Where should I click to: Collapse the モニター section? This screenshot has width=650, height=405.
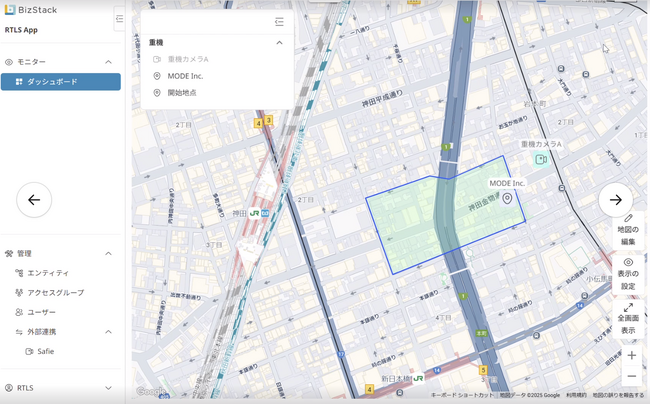[108, 62]
